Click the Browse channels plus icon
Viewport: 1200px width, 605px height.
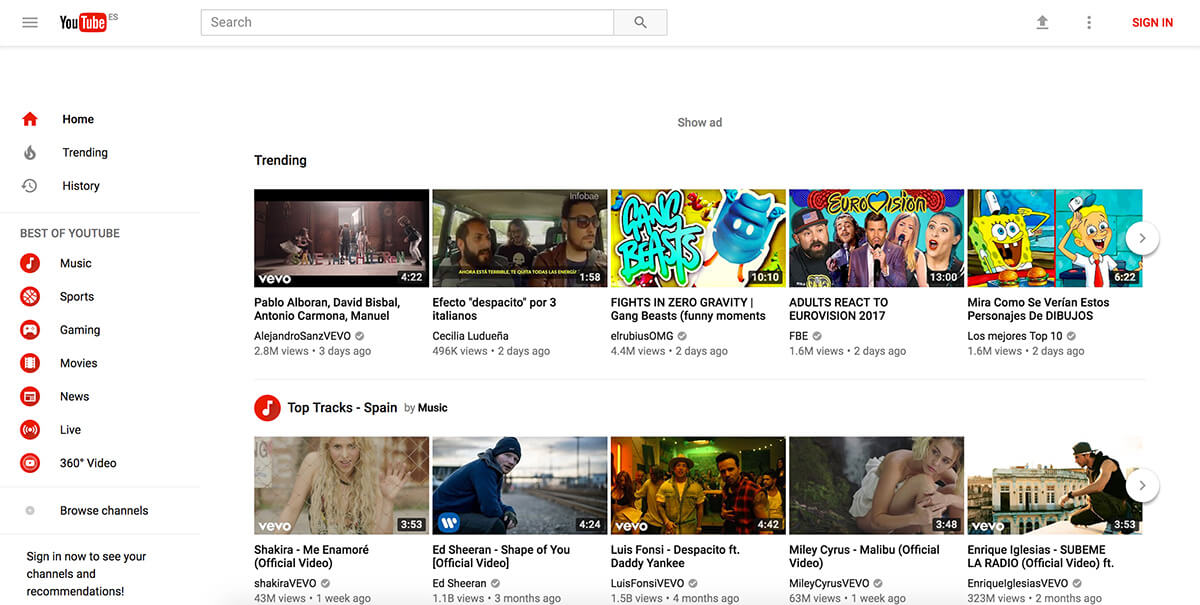(x=30, y=510)
